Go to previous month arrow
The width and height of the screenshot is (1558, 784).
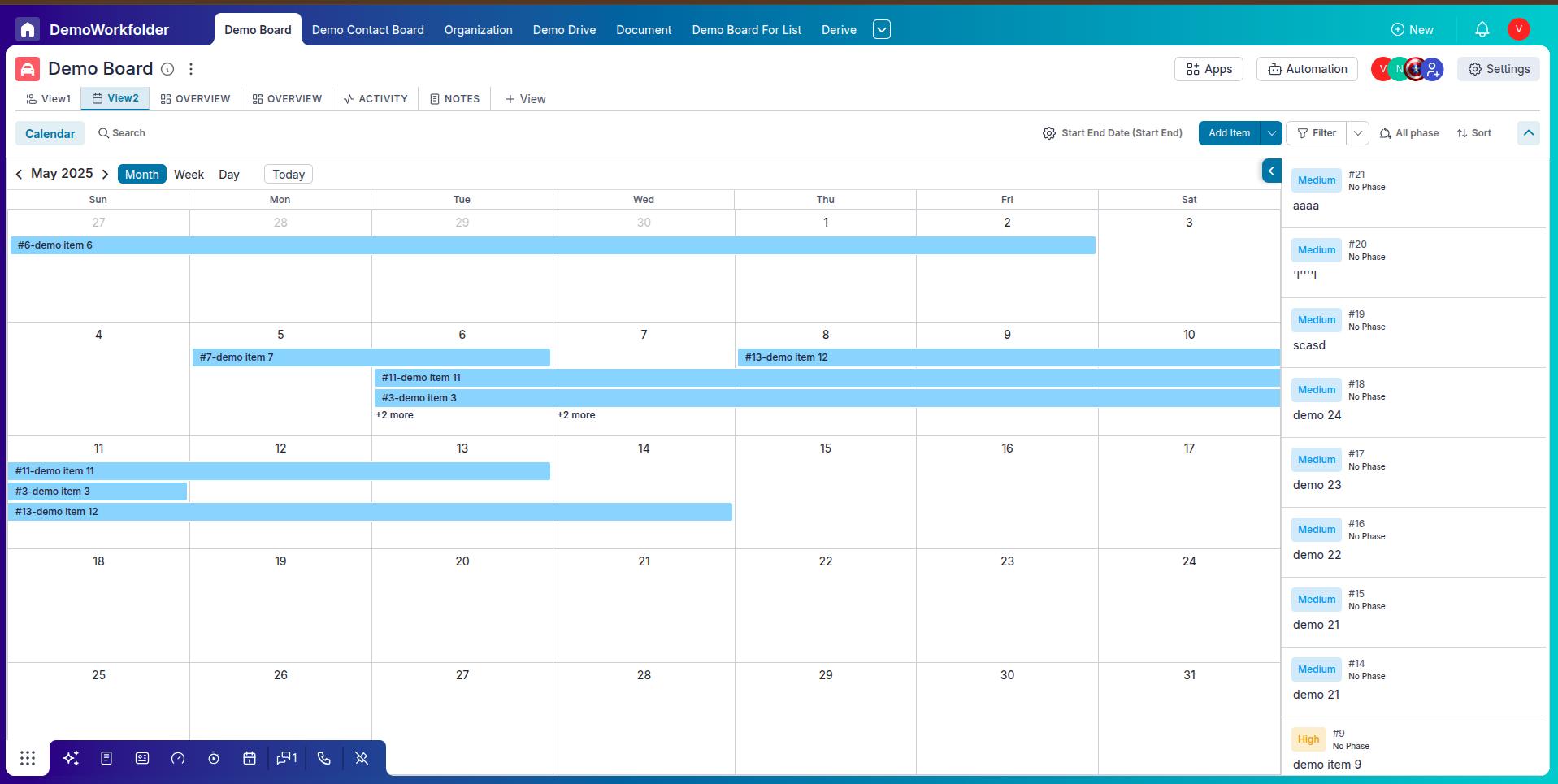(19, 174)
